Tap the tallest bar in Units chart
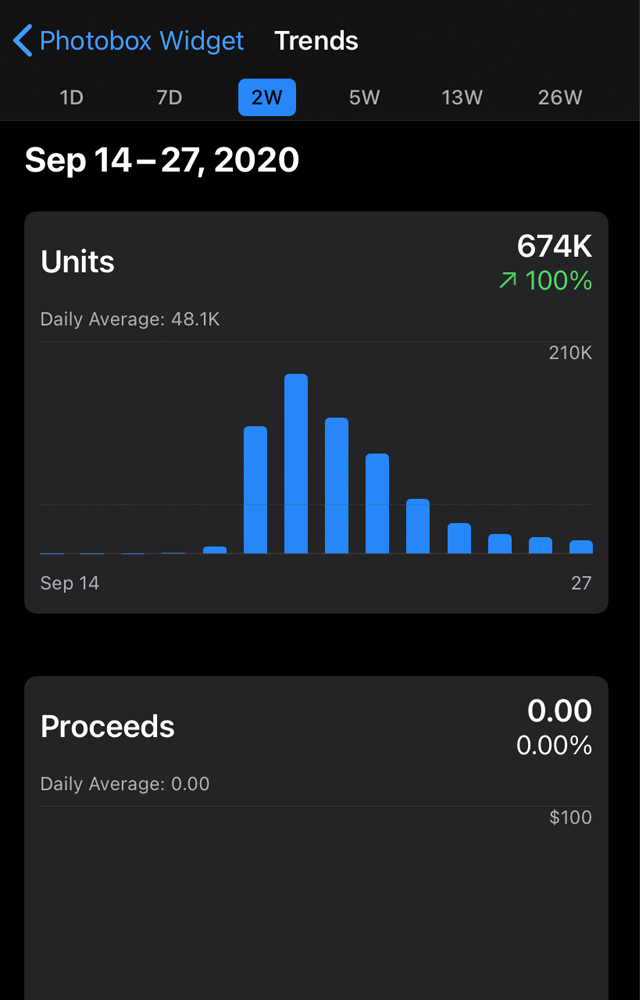640x1000 pixels. (296, 464)
